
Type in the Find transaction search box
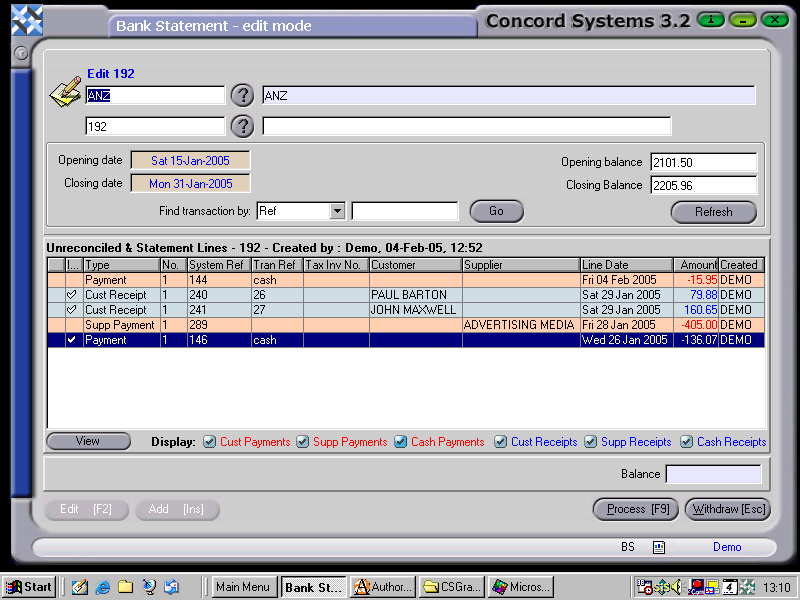click(x=402, y=211)
